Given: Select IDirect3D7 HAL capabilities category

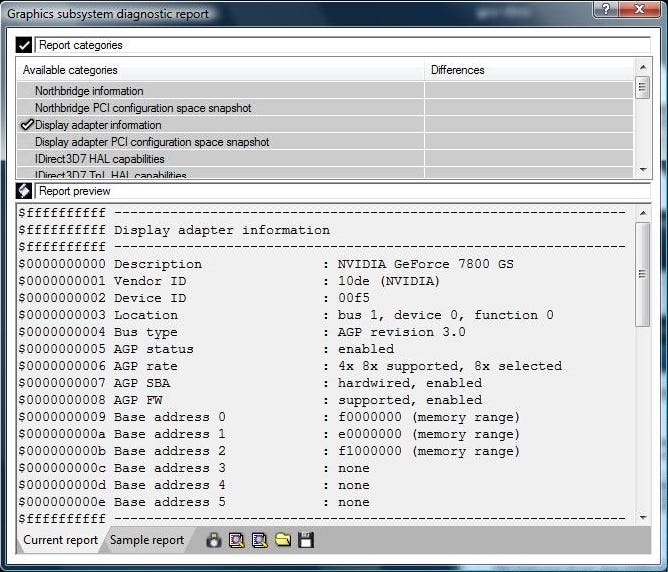Looking at the screenshot, I should click(325, 159).
